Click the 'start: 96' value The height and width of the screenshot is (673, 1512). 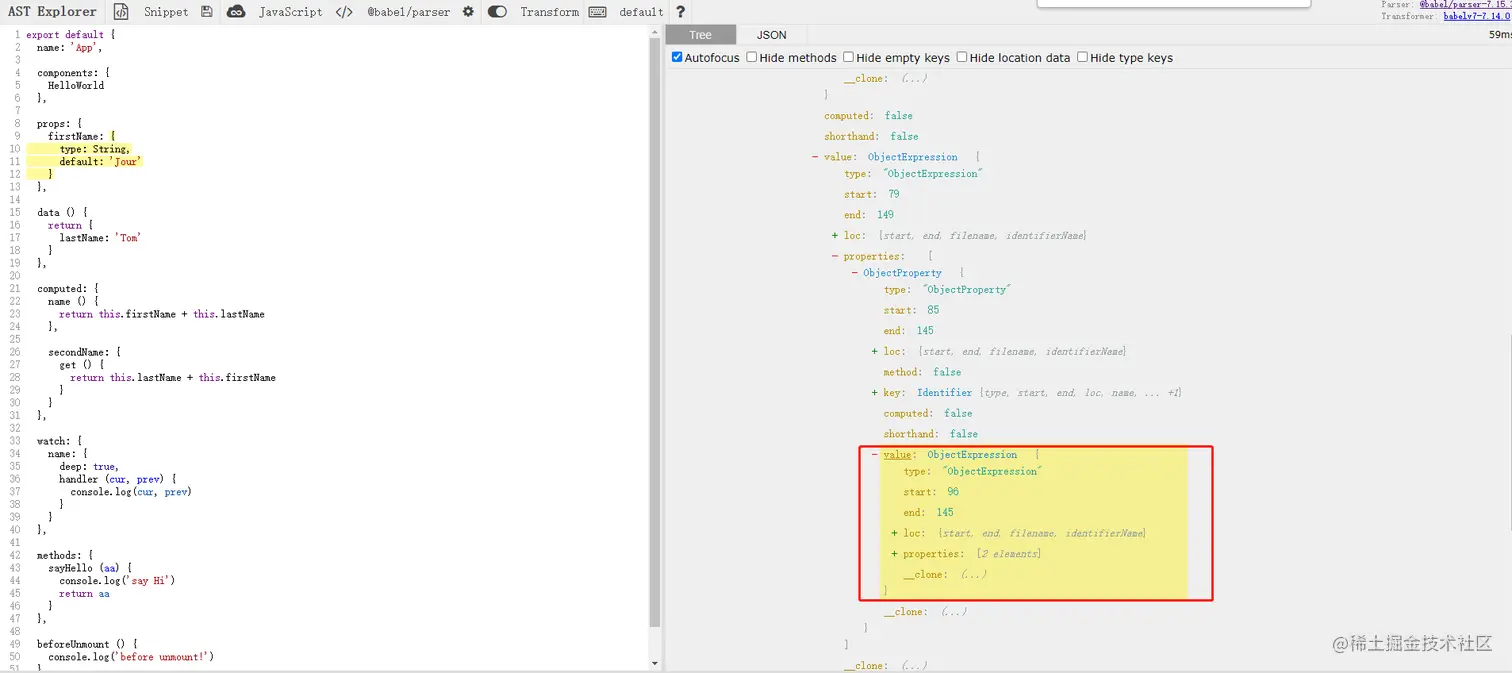(x=953, y=492)
